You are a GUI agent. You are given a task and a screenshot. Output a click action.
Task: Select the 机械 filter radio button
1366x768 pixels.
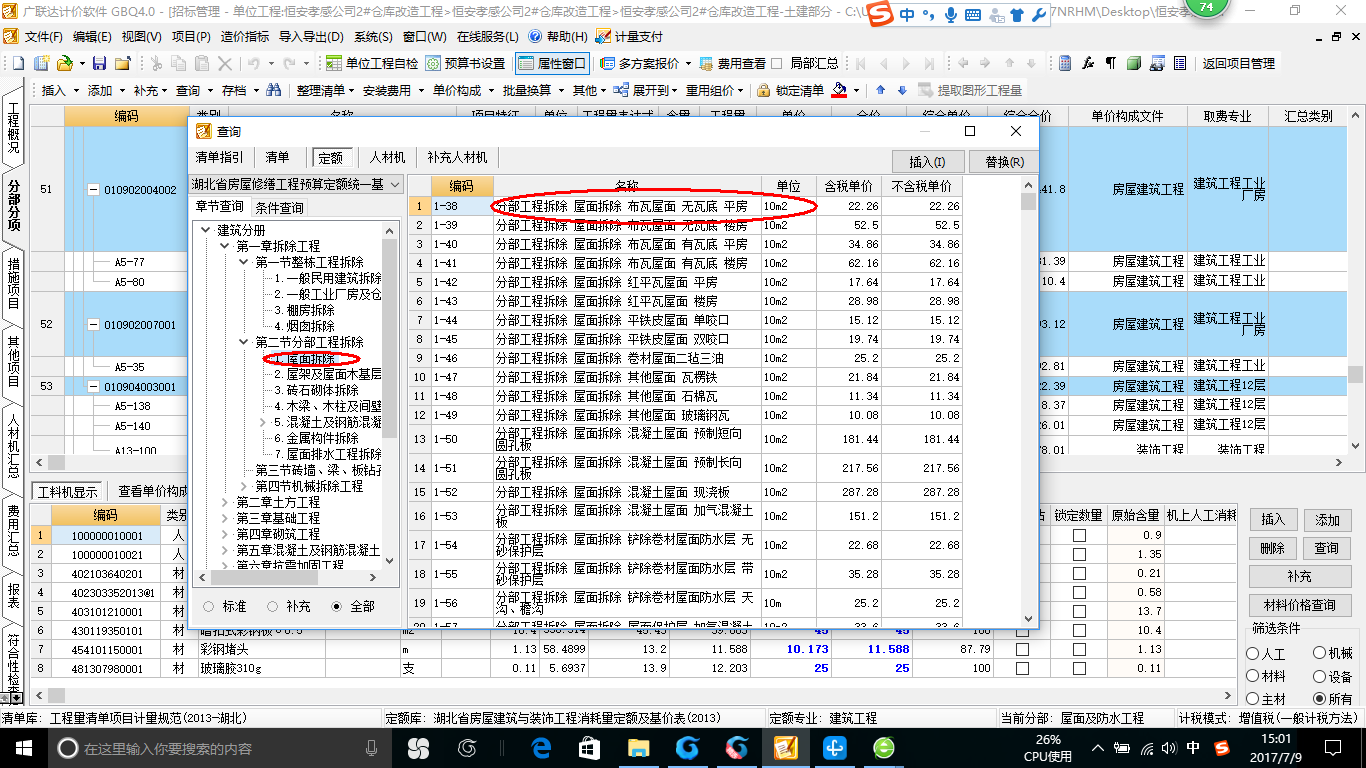point(1319,653)
